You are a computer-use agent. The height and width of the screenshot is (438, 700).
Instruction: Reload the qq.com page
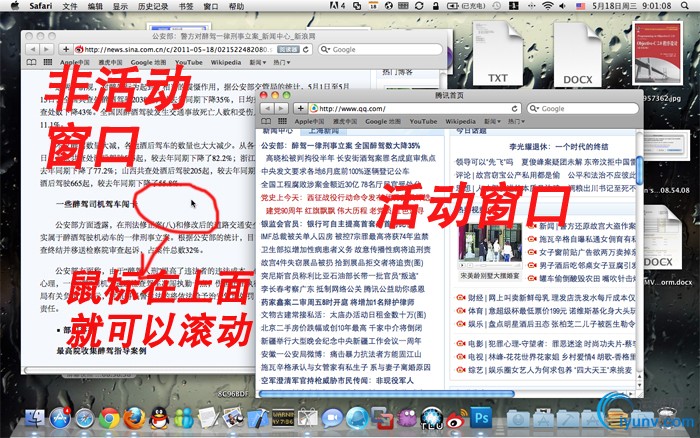click(514, 108)
